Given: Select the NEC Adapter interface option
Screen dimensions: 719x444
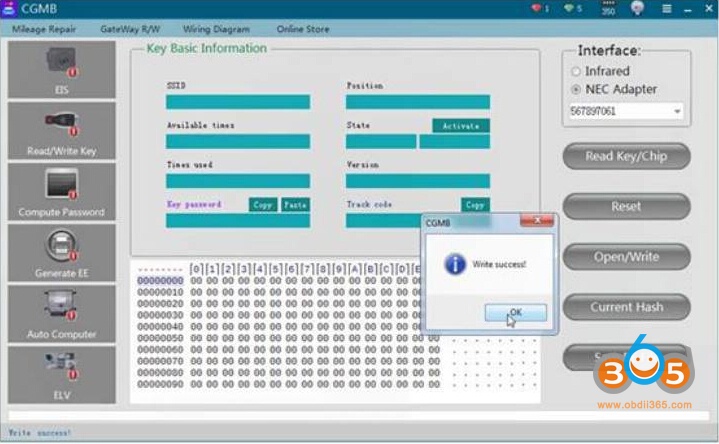Looking at the screenshot, I should coord(576,90).
